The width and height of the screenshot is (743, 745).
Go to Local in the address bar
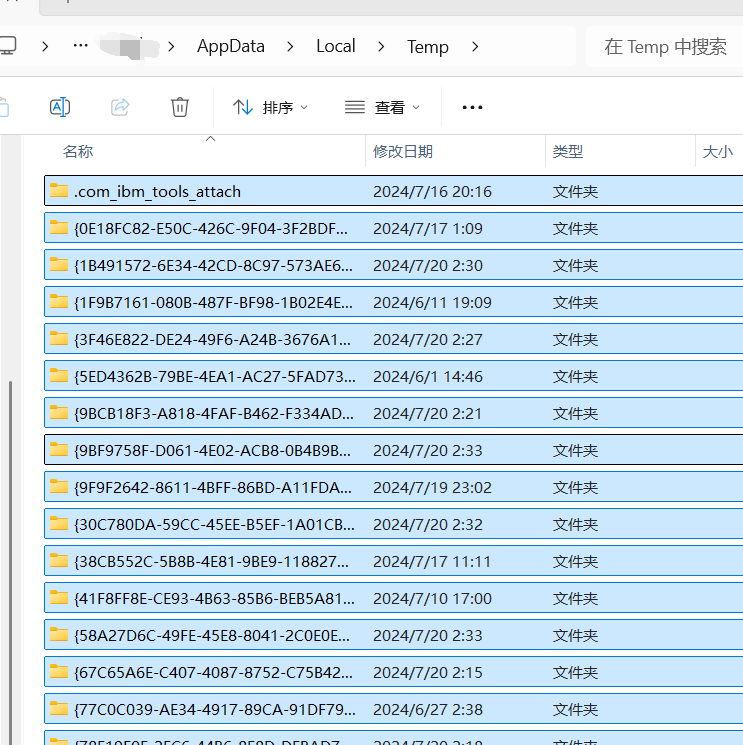click(336, 46)
